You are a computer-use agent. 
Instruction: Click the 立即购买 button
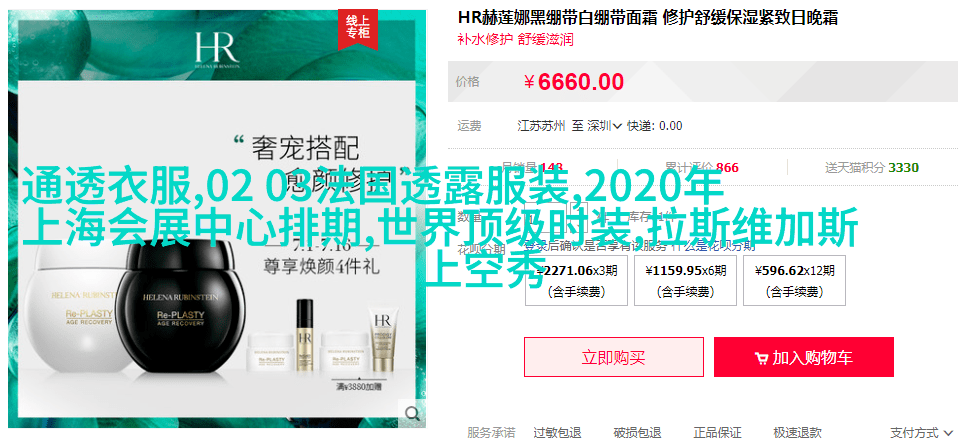(614, 357)
